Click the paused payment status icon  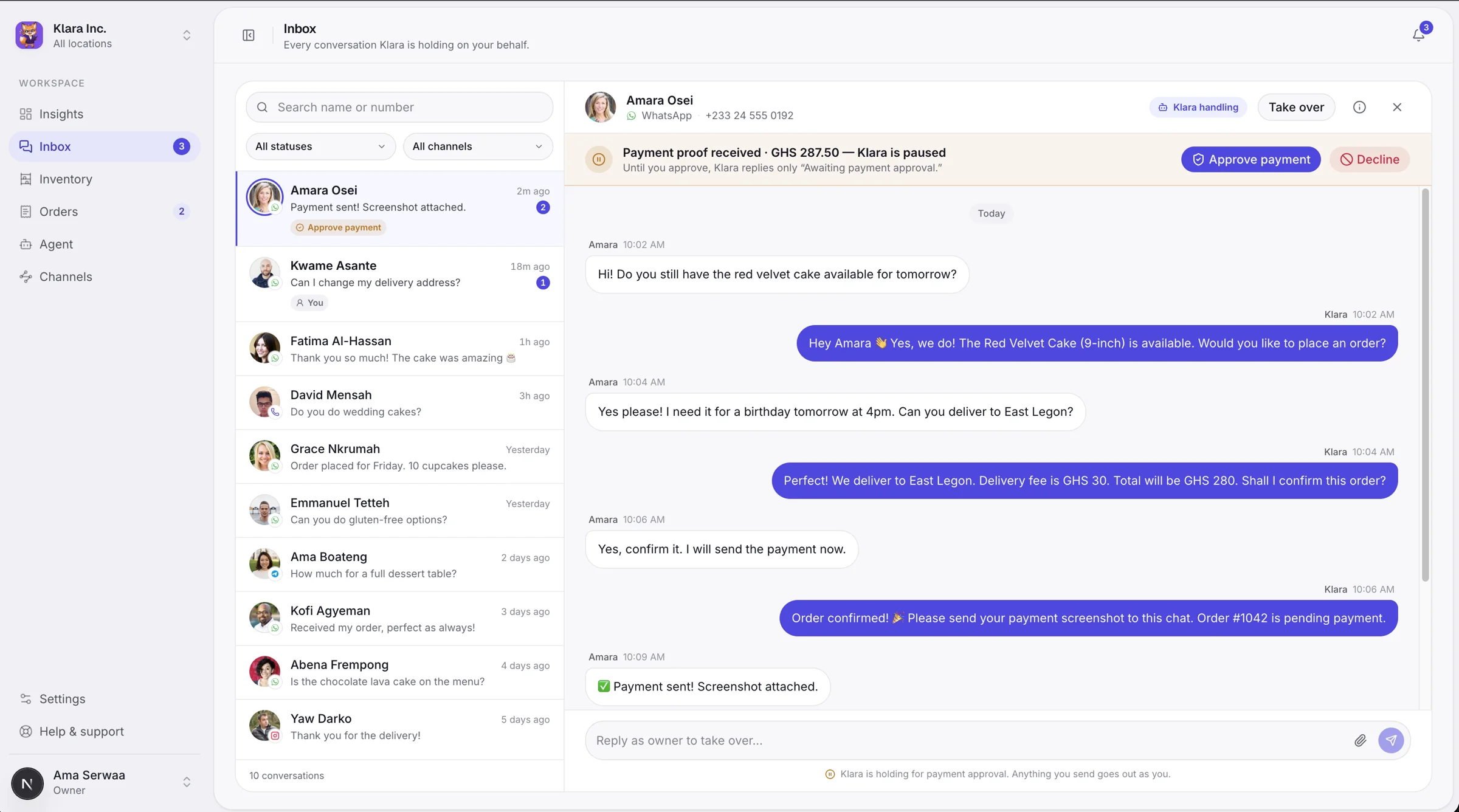[599, 159]
